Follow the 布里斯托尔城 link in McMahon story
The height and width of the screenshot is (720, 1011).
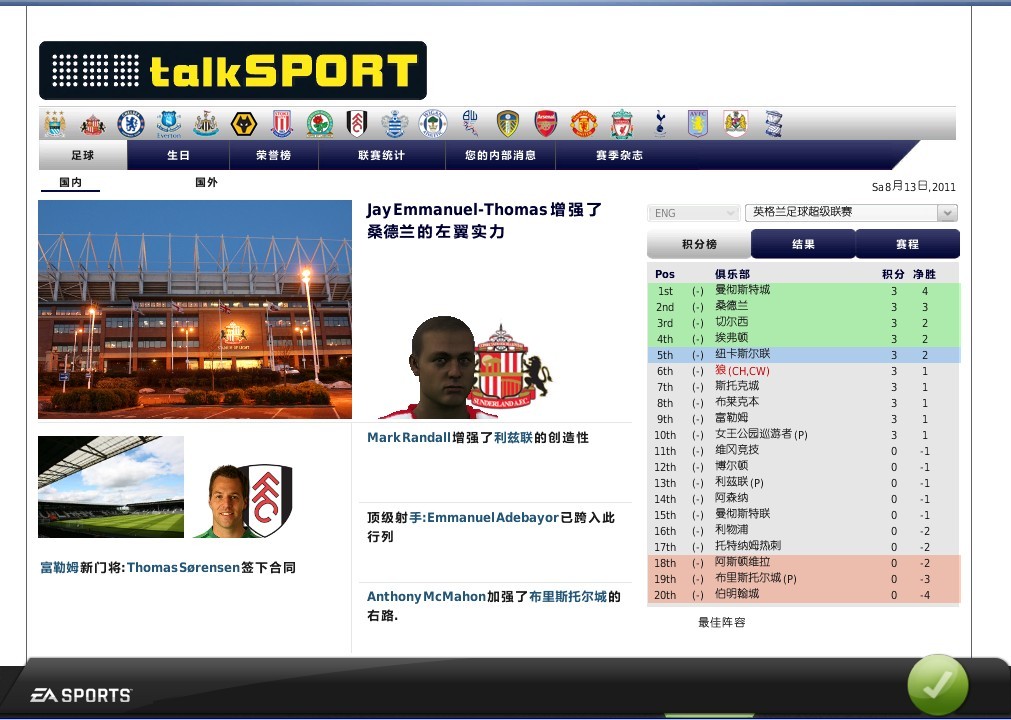(568, 597)
